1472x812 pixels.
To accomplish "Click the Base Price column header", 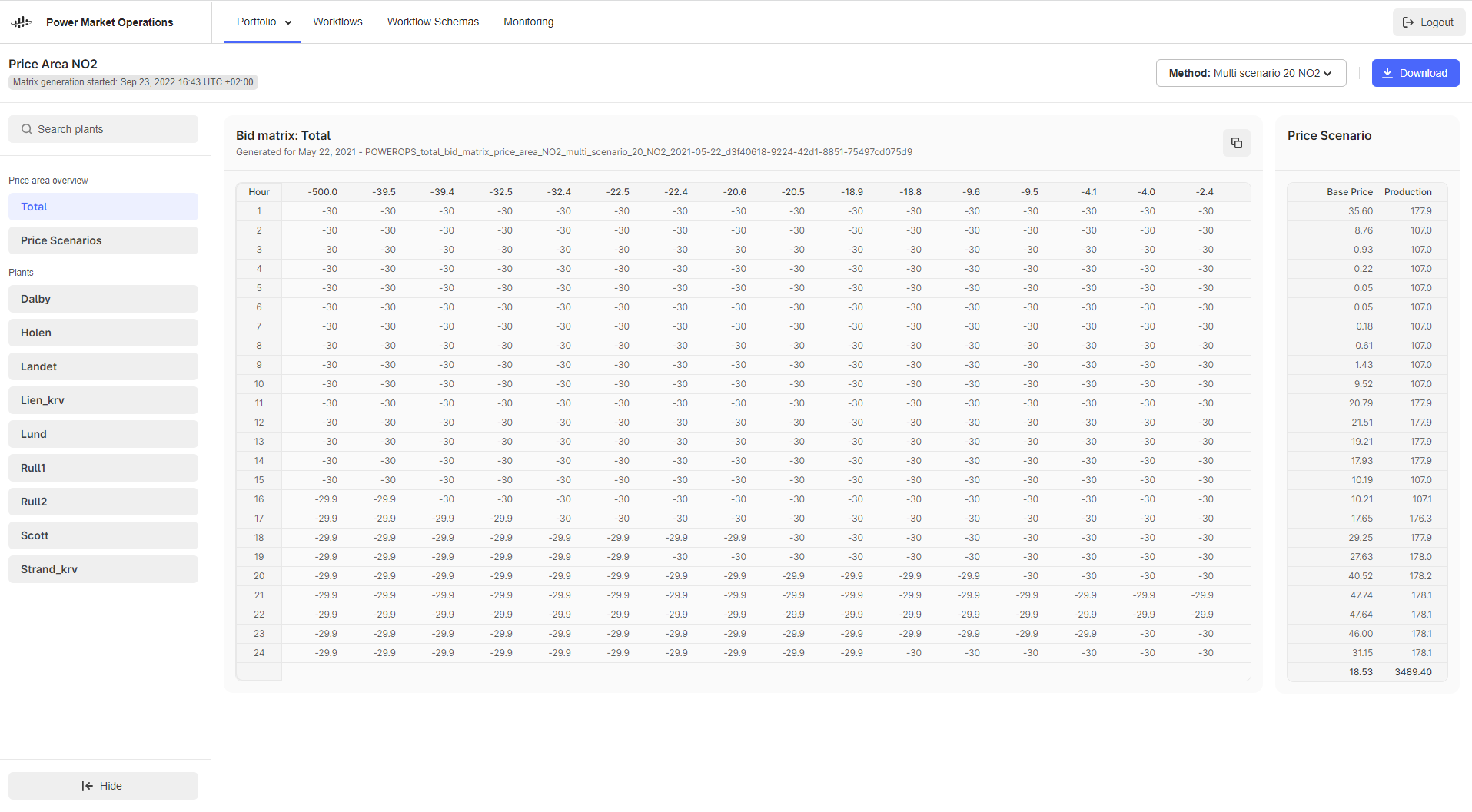I will tap(1350, 192).
